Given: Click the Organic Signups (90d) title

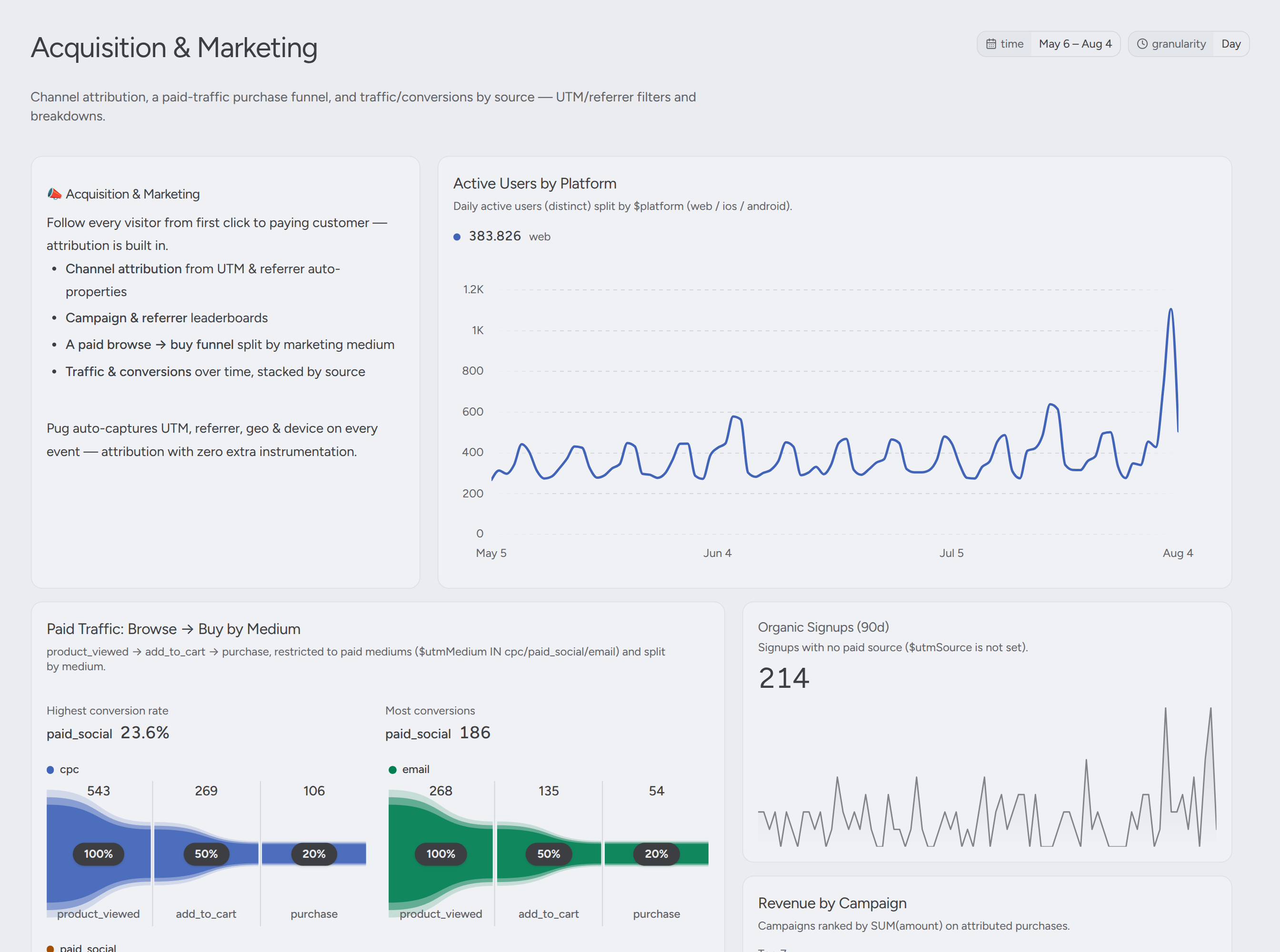Looking at the screenshot, I should pos(823,627).
